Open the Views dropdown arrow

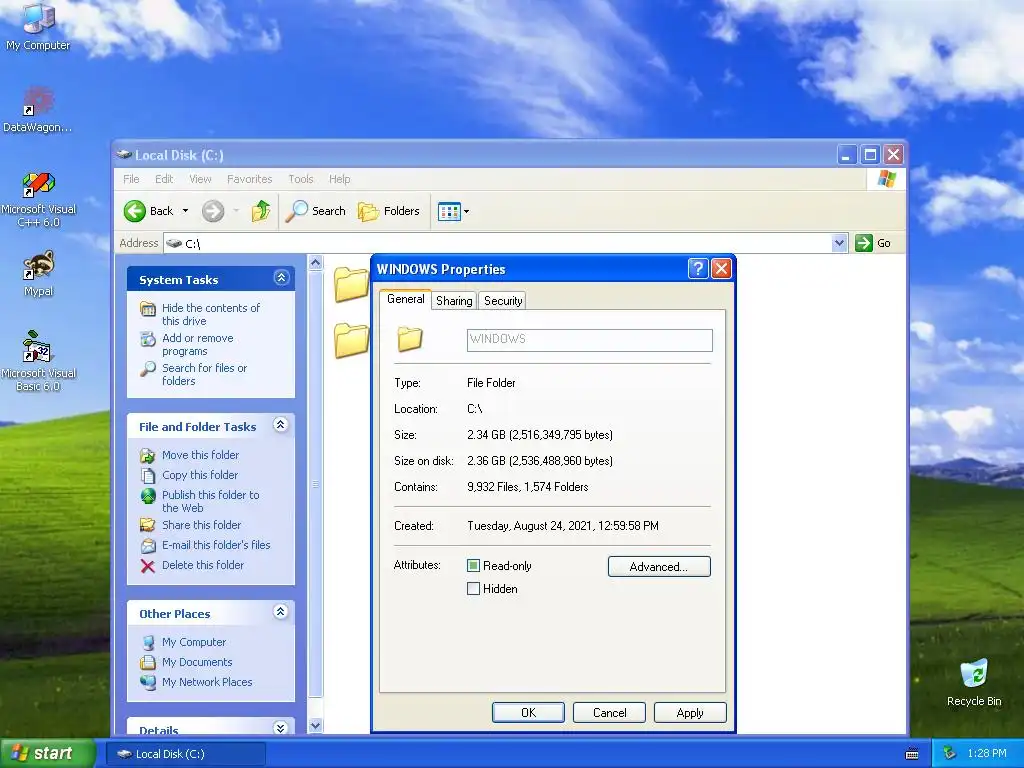[466, 212]
